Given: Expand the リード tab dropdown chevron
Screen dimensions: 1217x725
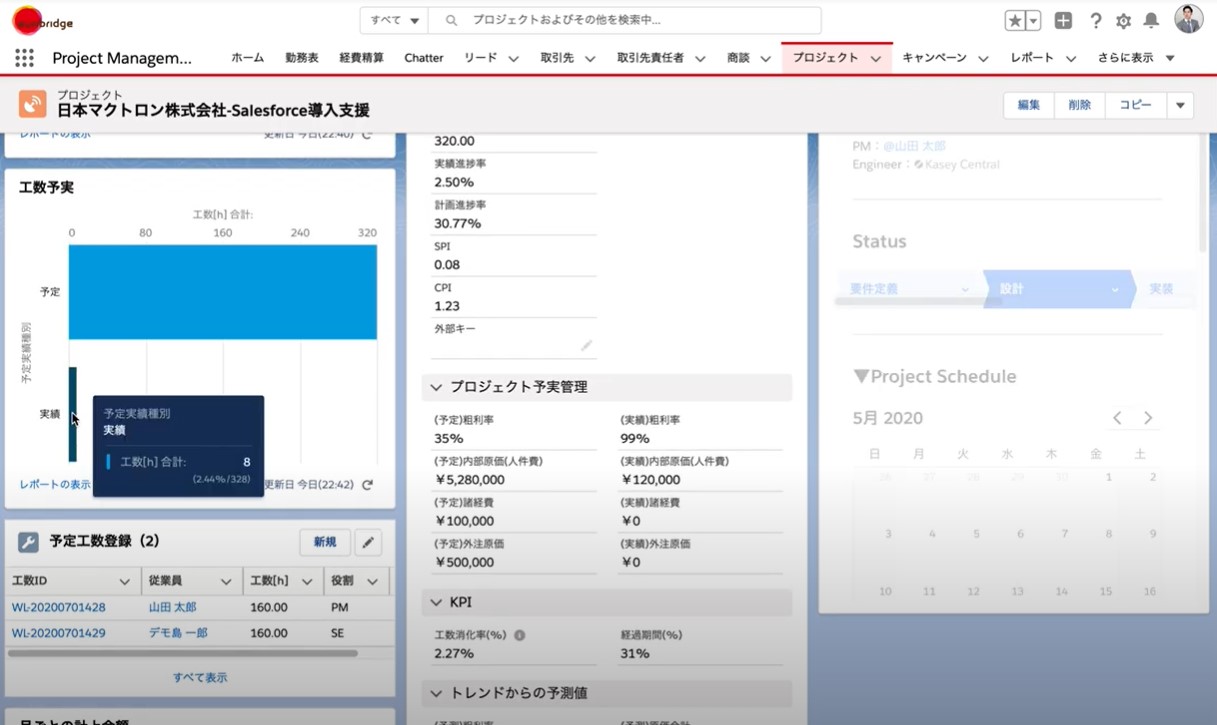Looking at the screenshot, I should (513, 59).
